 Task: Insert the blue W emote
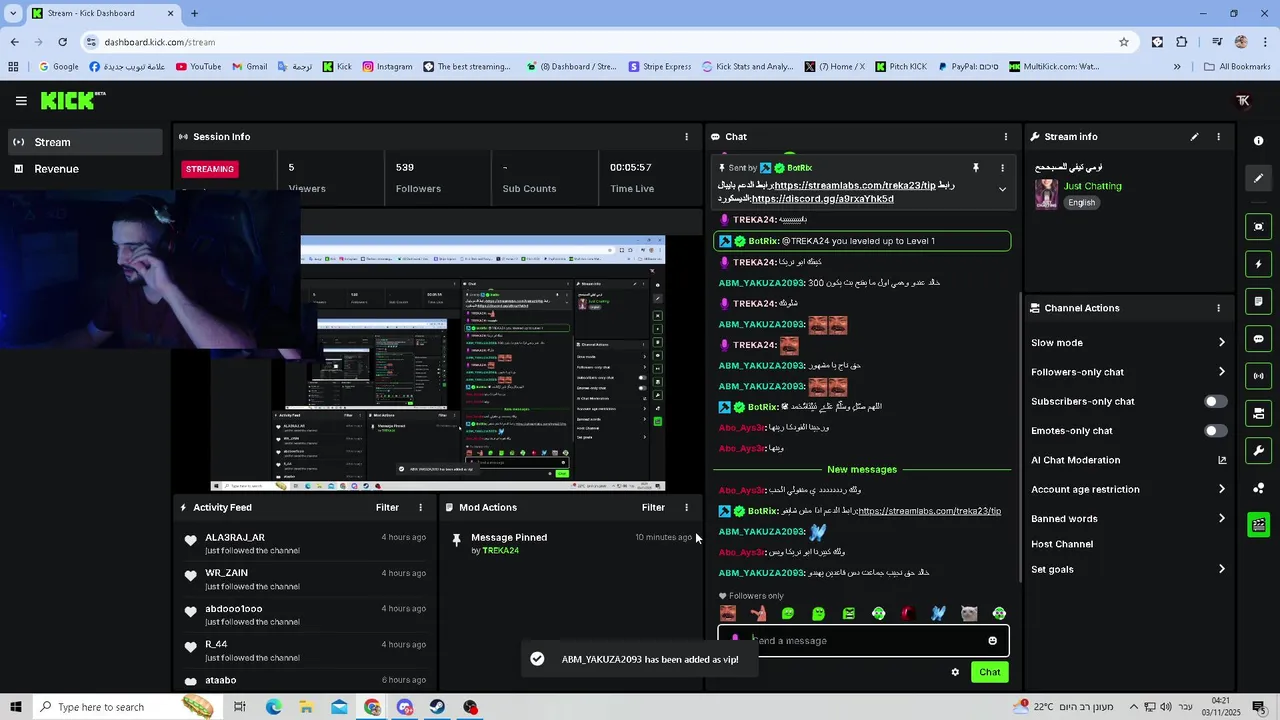point(939,614)
